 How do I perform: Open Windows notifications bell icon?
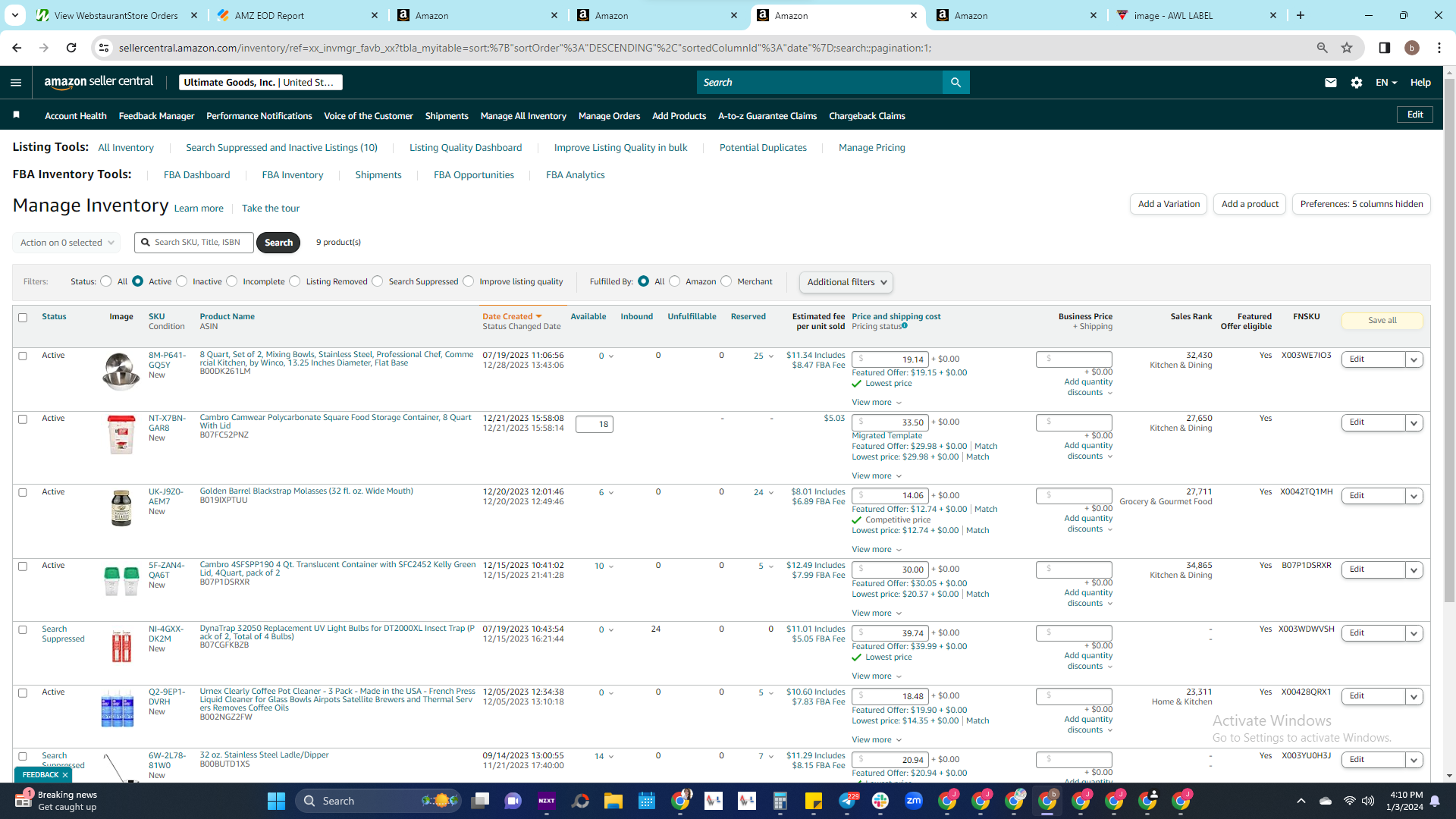1435,801
